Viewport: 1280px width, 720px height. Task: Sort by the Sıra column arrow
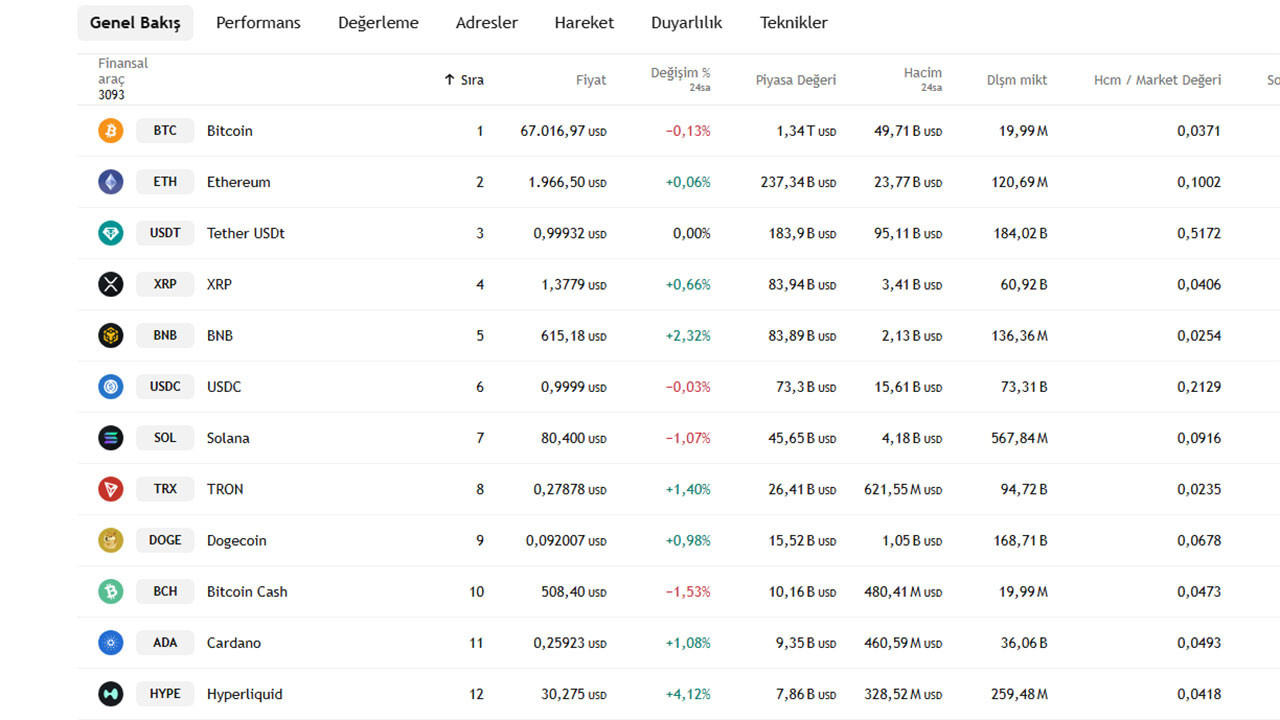450,80
